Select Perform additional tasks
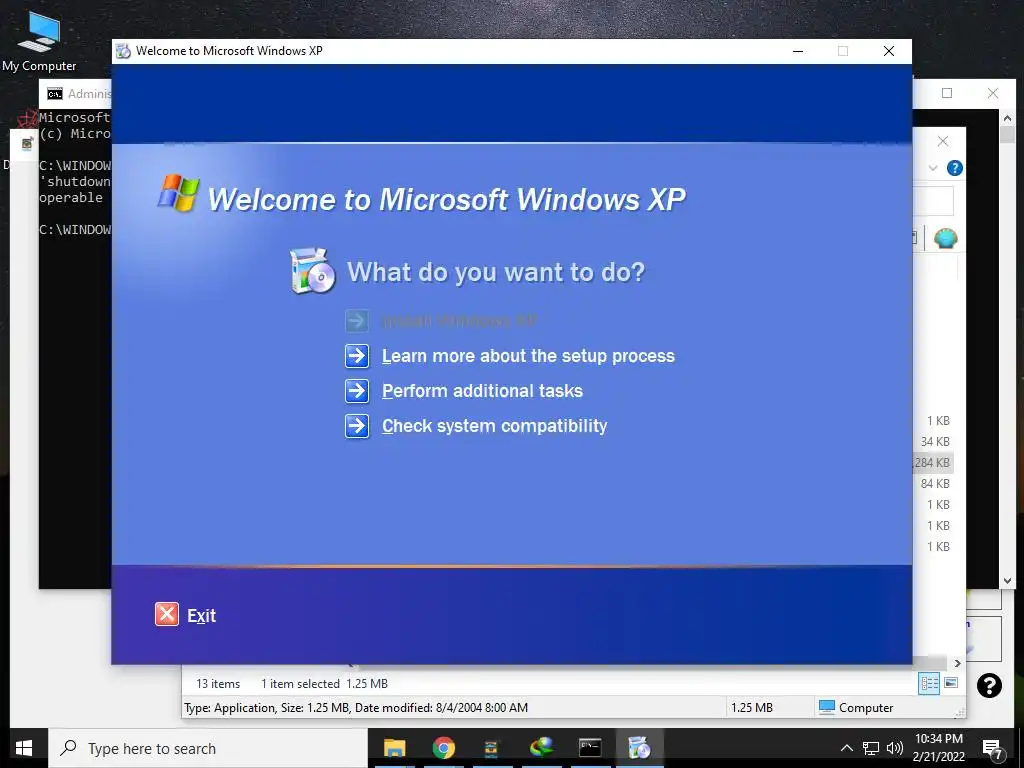 (482, 391)
